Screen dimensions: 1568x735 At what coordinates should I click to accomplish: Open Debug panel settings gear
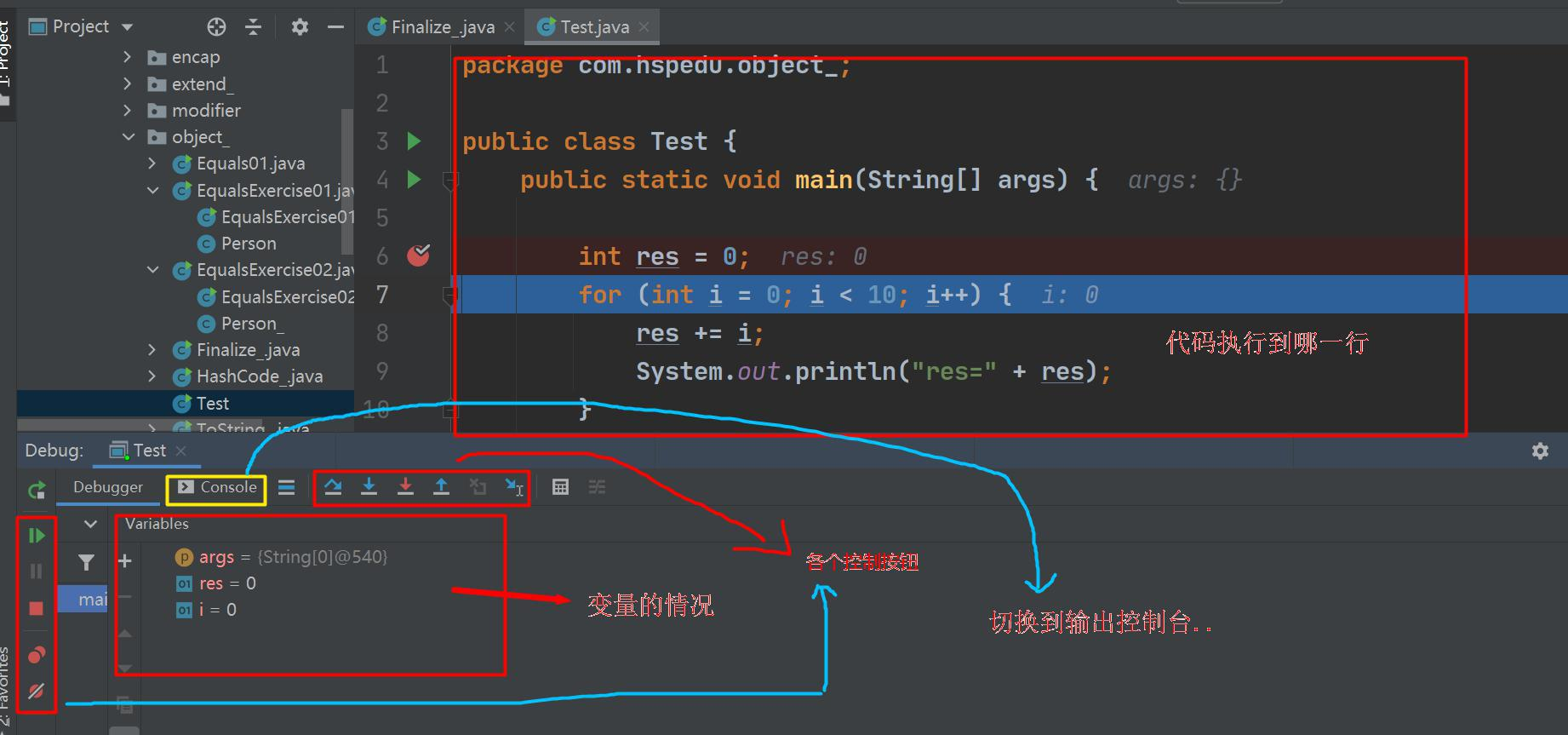[x=1540, y=451]
